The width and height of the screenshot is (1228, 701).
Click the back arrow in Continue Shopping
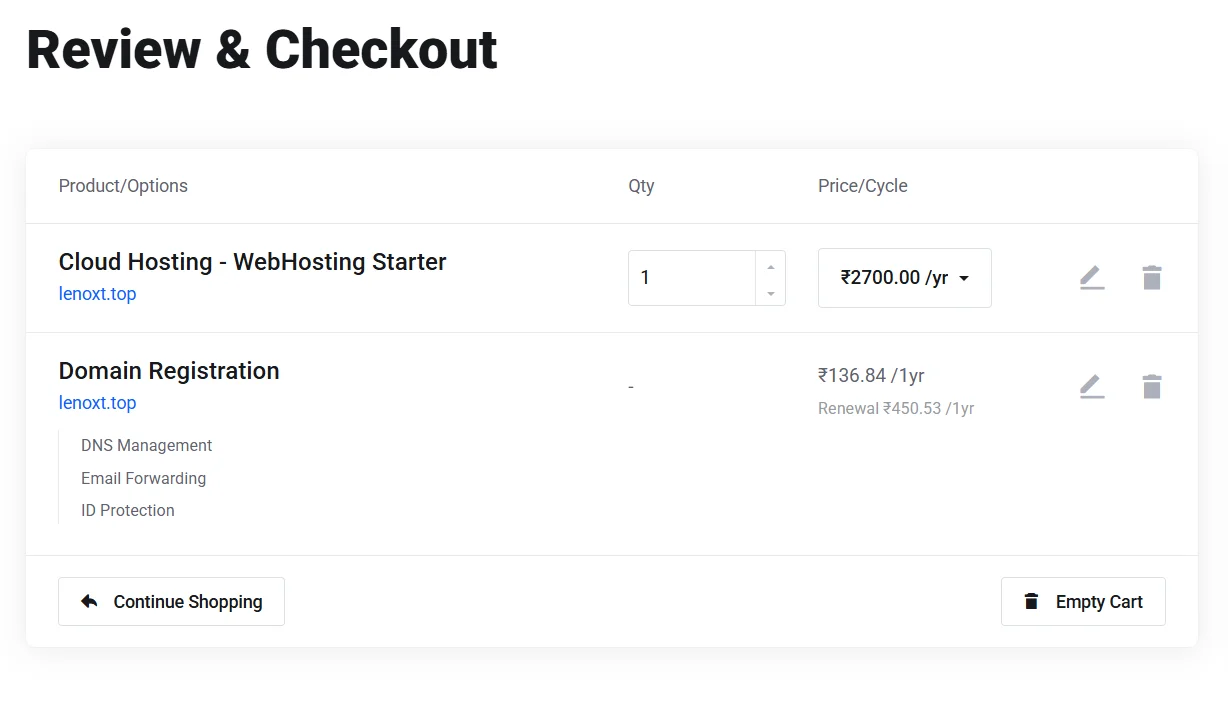click(89, 601)
